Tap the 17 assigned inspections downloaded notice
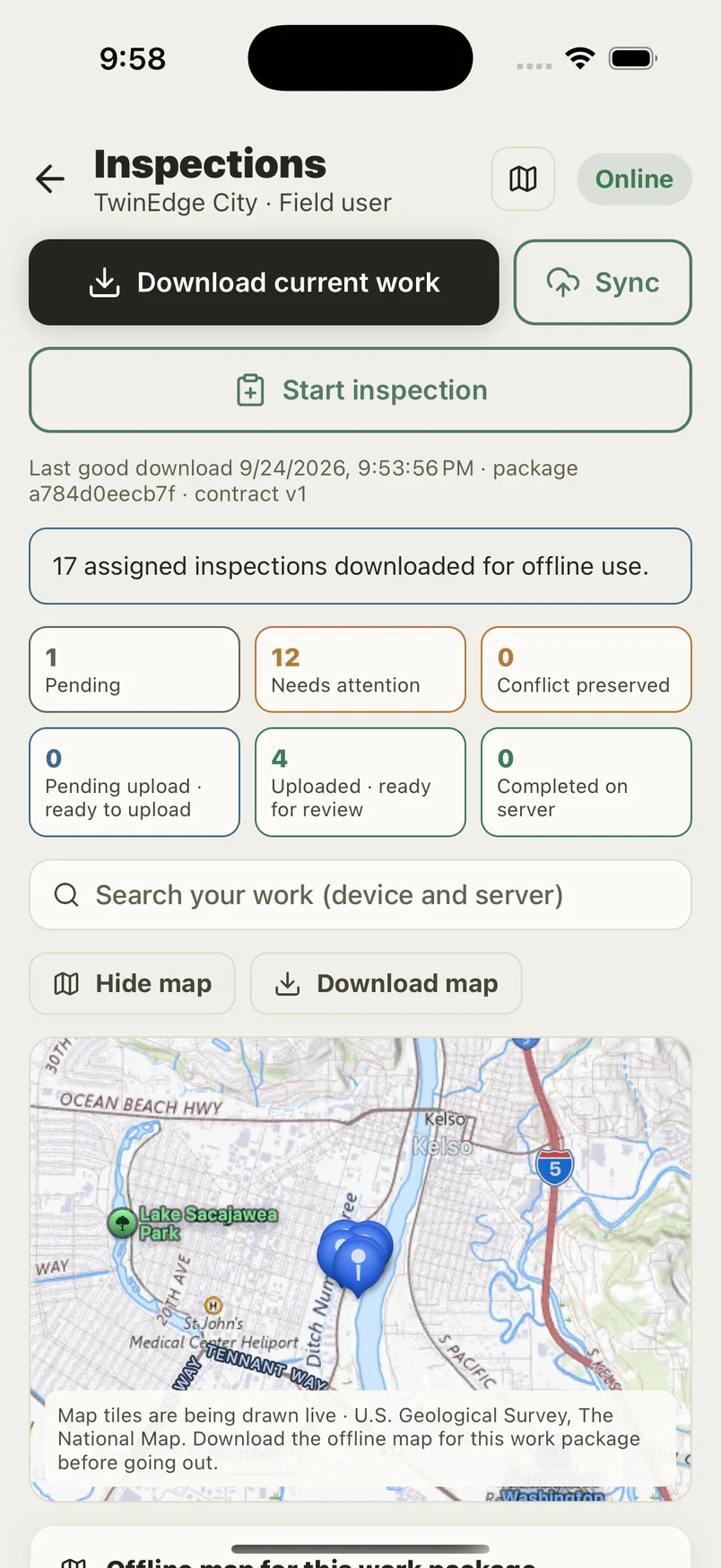 [360, 566]
